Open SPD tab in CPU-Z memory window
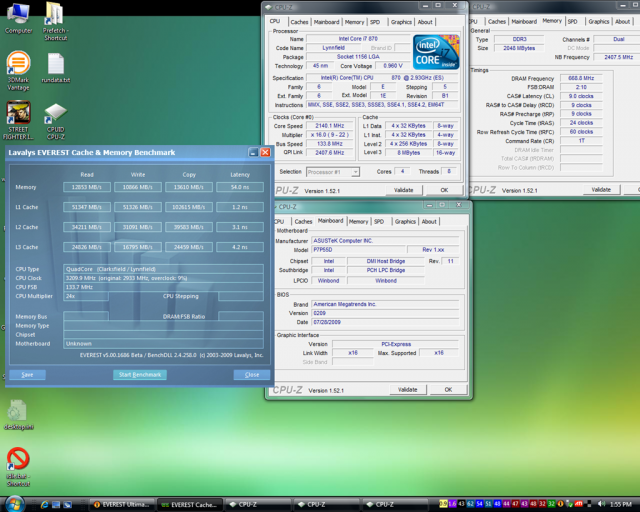Image resolution: width=640 pixels, height=512 pixels. (x=572, y=22)
